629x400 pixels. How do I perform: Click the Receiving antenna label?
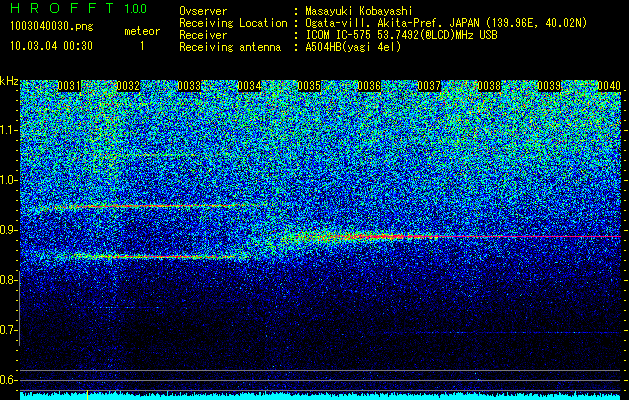[230, 47]
